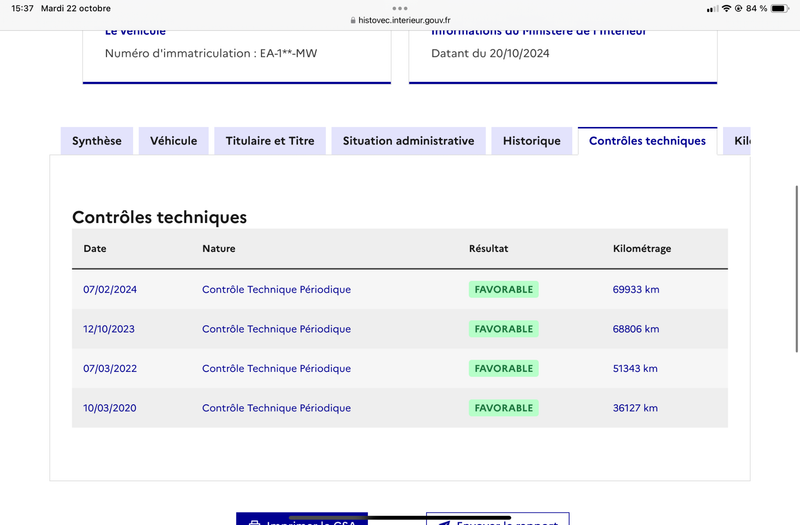The height and width of the screenshot is (525, 800).
Task: Click the 36127 km mileage value
Action: click(635, 408)
